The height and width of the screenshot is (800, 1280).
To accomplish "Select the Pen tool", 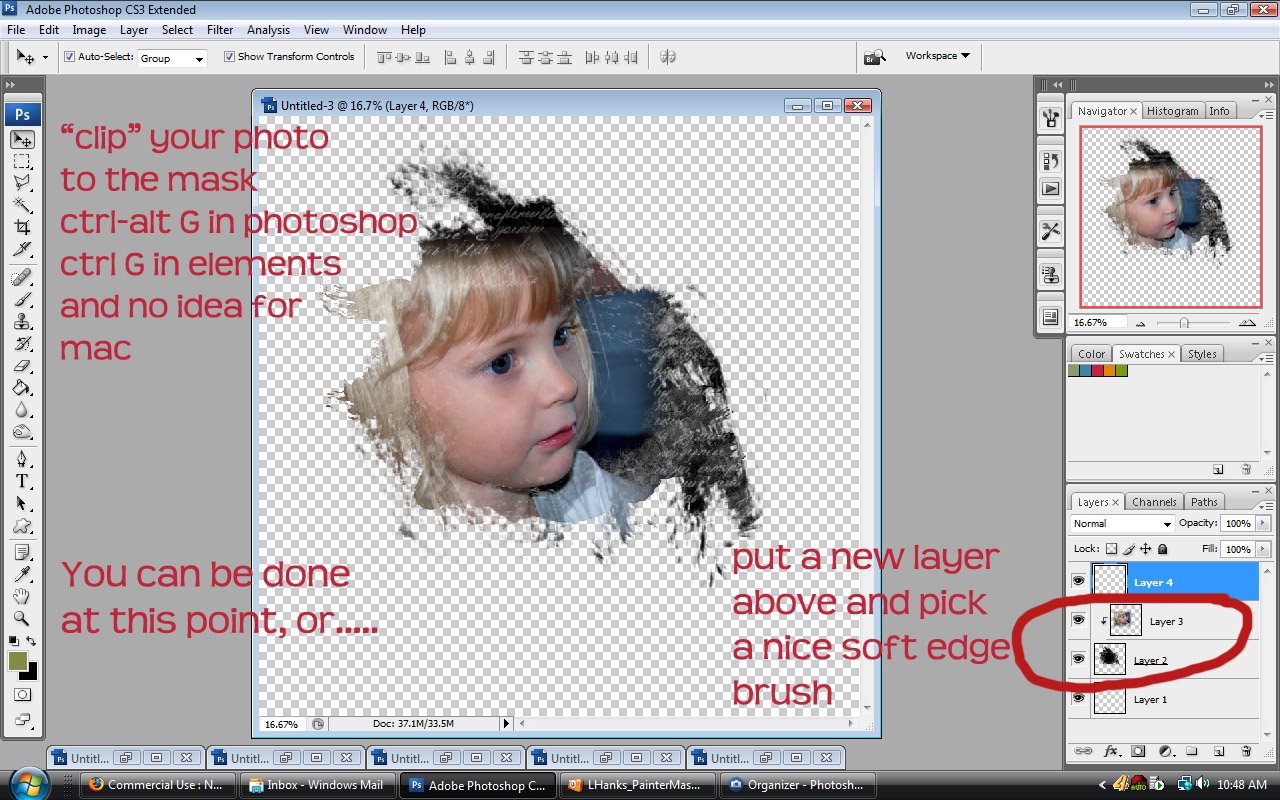I will click(x=22, y=459).
